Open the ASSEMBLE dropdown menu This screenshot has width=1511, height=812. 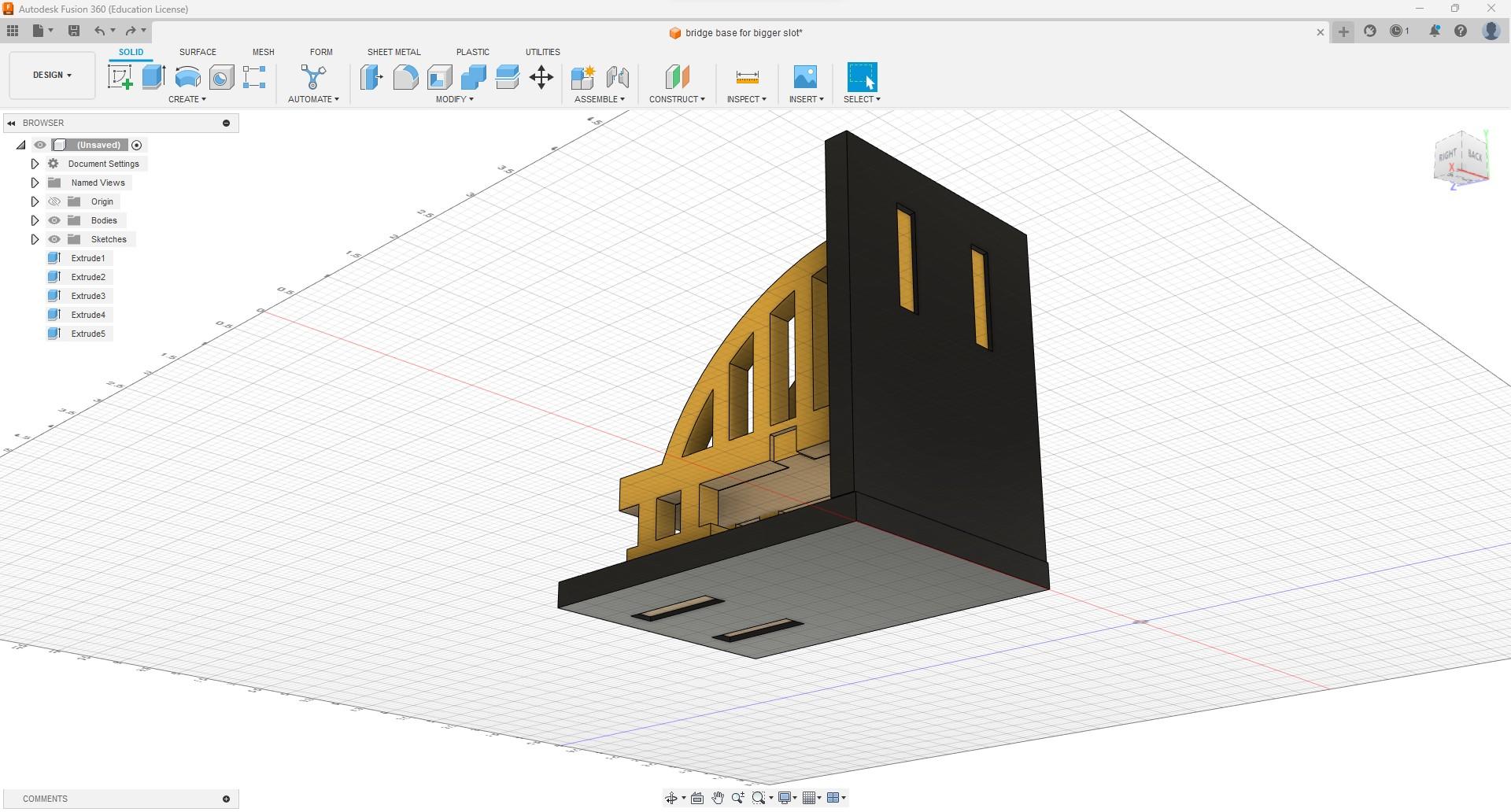(x=600, y=99)
